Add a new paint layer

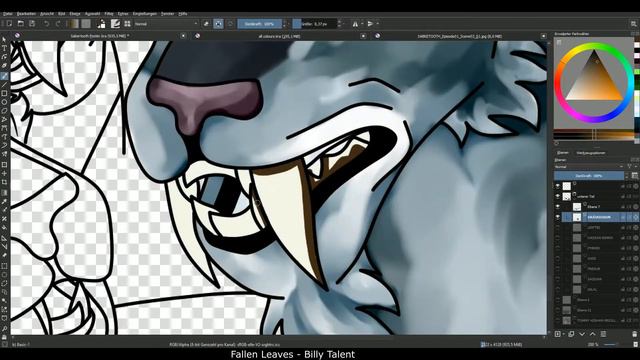click(558, 334)
